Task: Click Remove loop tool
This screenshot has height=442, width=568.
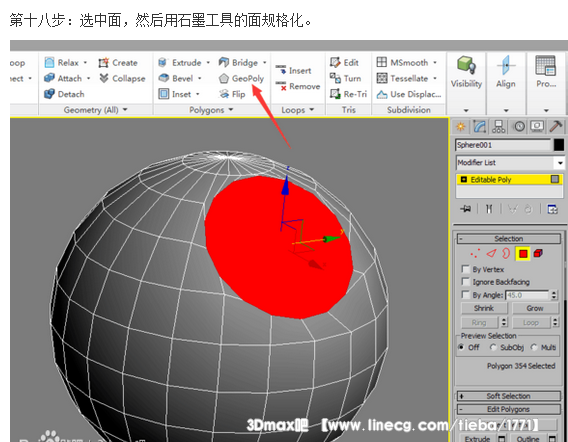Action: (x=298, y=86)
